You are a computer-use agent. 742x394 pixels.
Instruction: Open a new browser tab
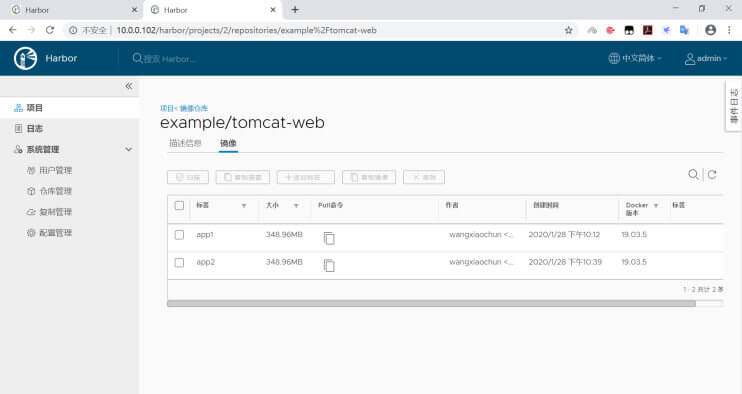(295, 9)
